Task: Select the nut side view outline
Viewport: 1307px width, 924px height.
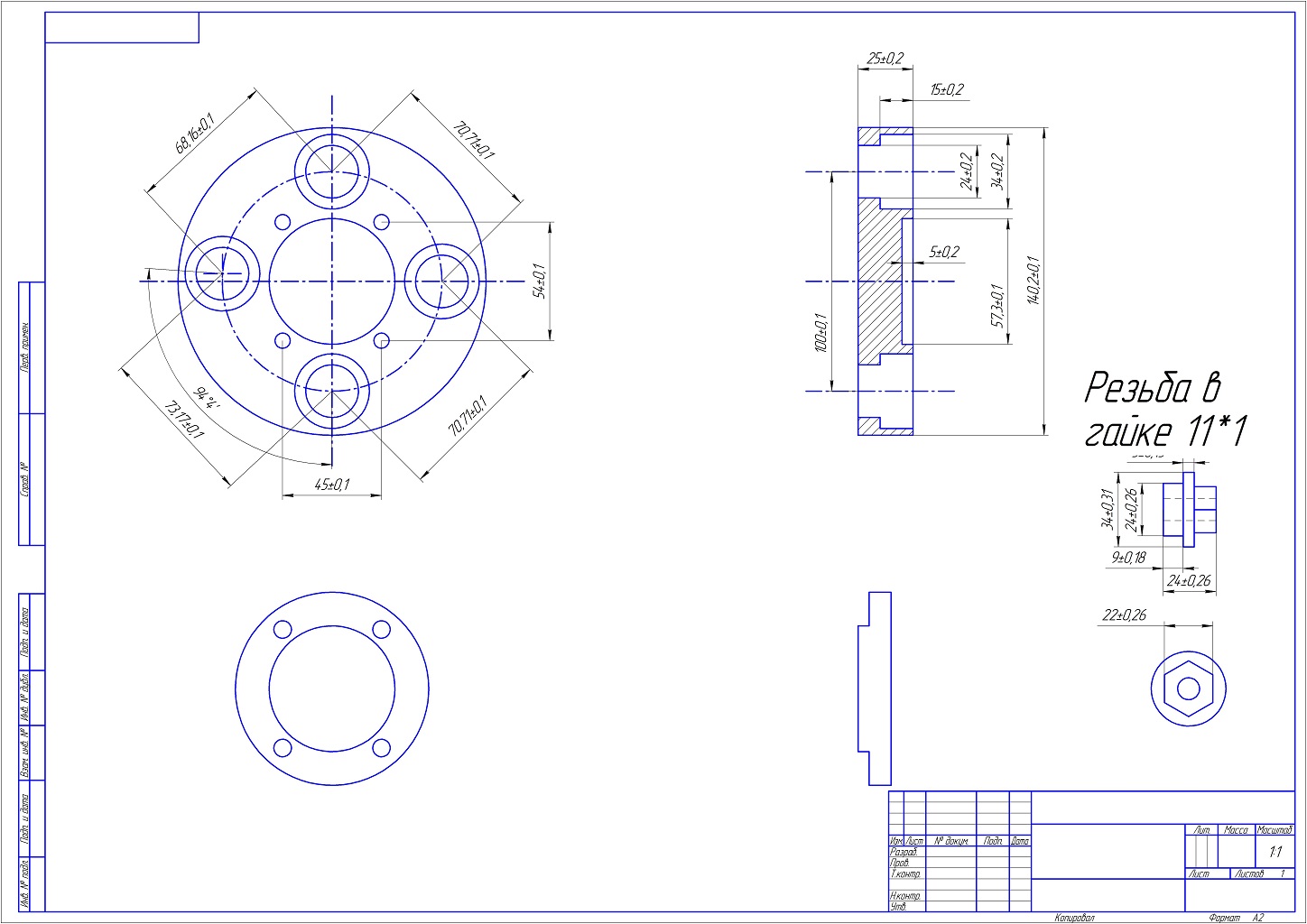Action: 1189,510
